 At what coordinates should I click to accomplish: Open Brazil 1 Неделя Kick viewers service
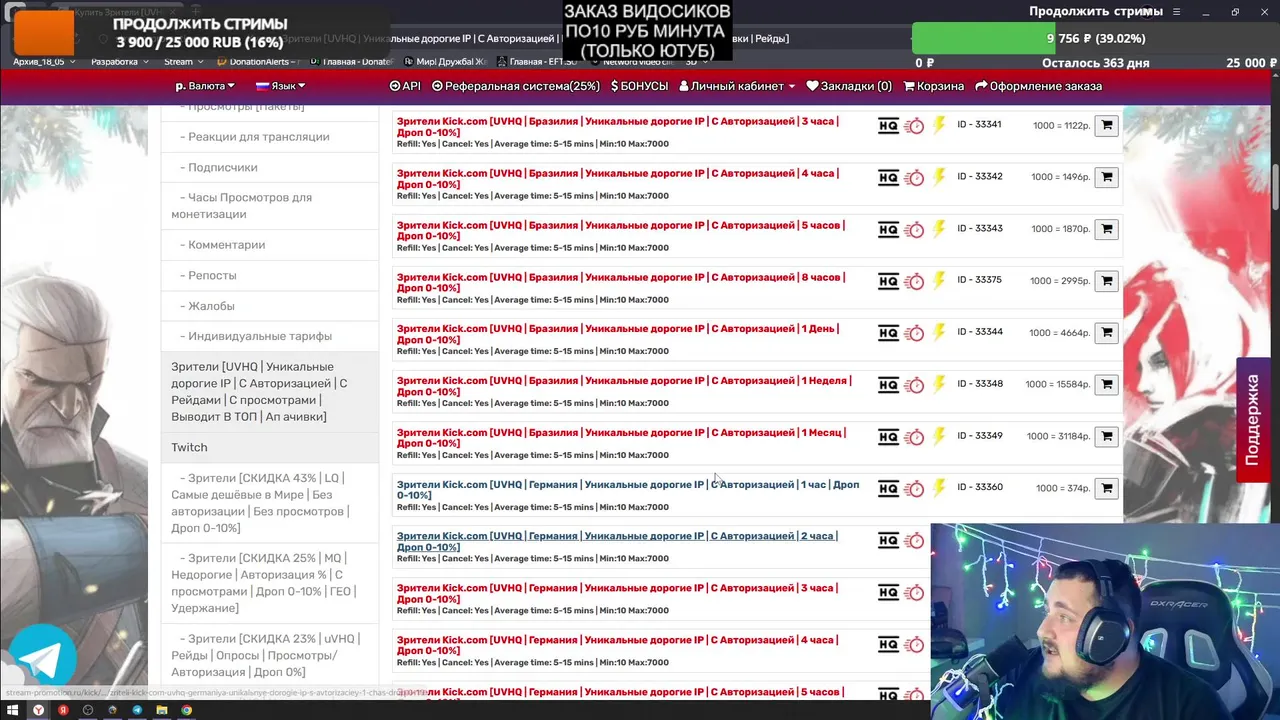pyautogui.click(x=624, y=386)
